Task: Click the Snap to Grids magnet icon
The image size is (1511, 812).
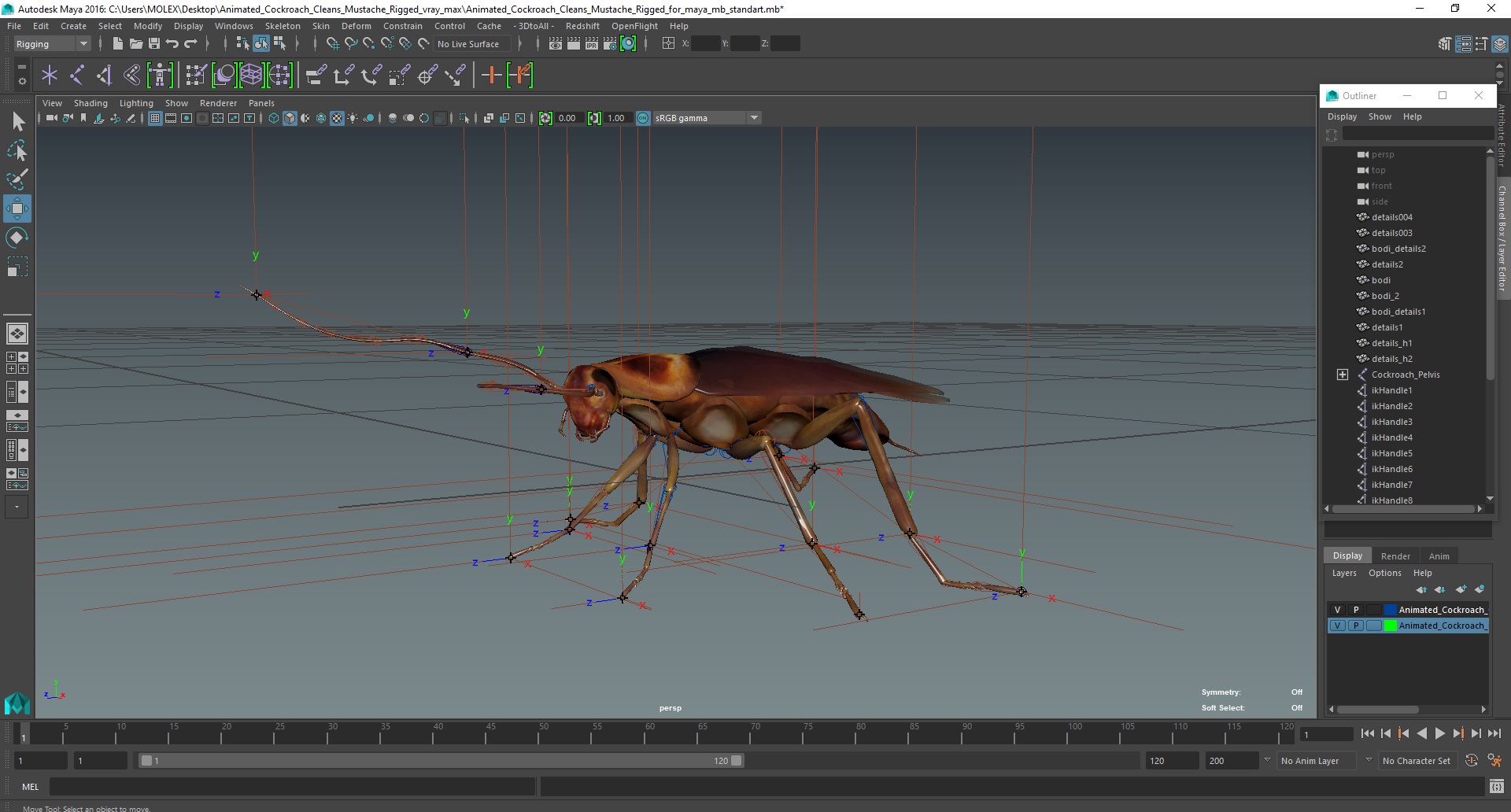Action: coord(332,44)
